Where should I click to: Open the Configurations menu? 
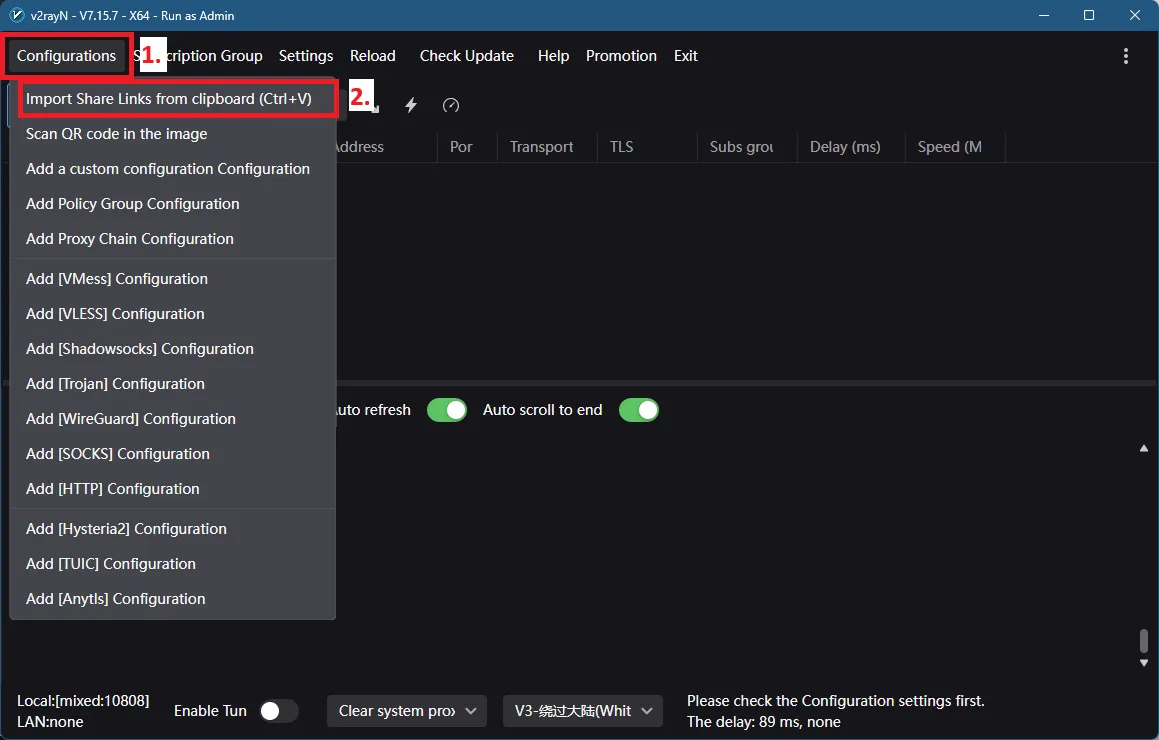click(x=66, y=56)
